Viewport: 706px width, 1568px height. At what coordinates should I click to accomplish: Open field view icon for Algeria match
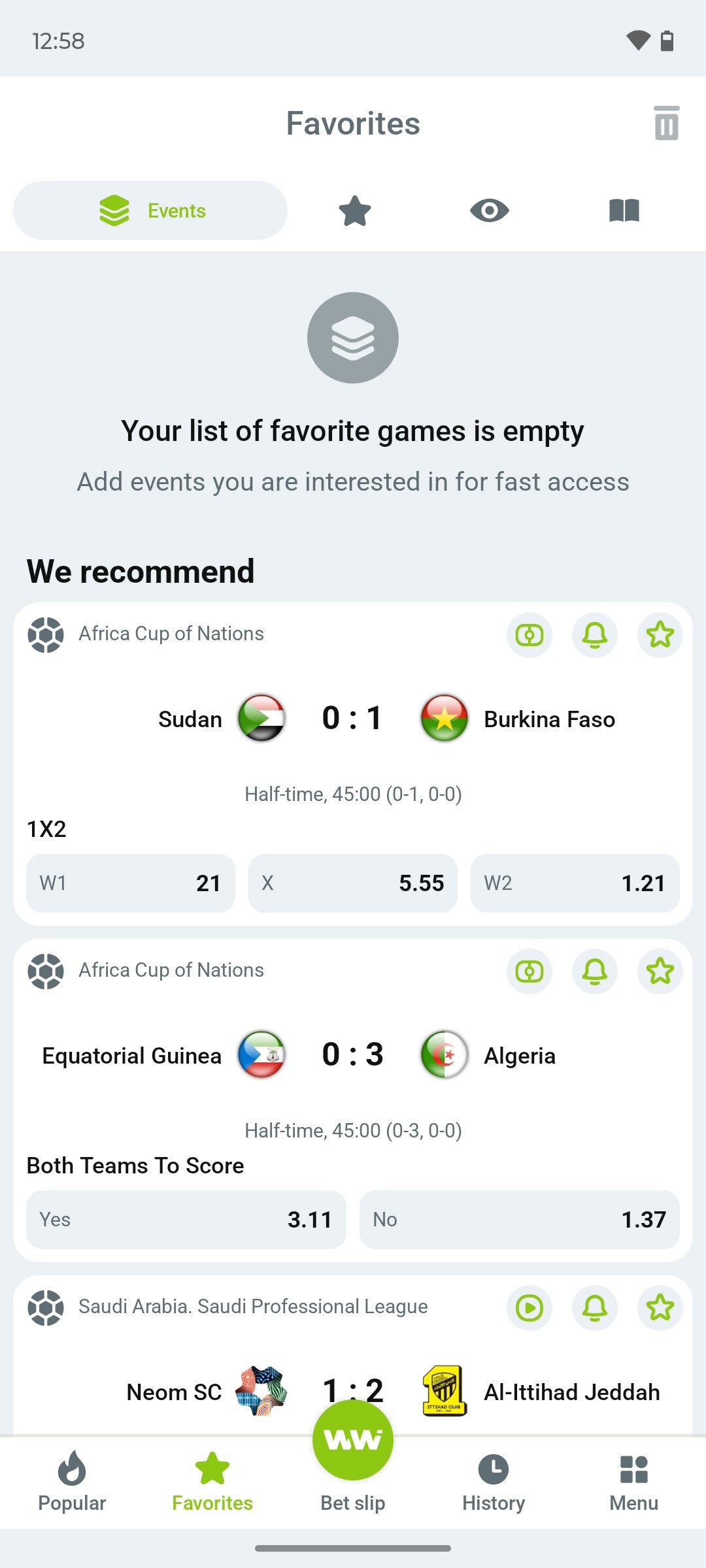(x=529, y=971)
